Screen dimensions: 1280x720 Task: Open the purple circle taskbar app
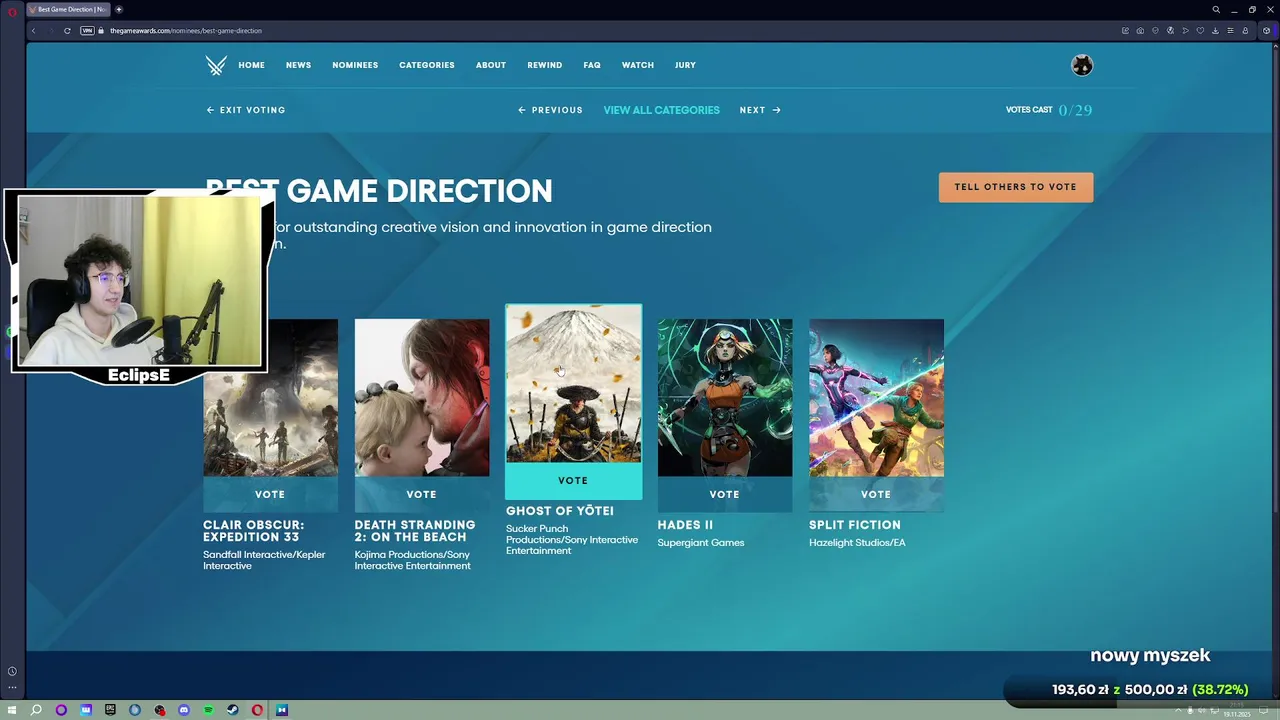61,710
